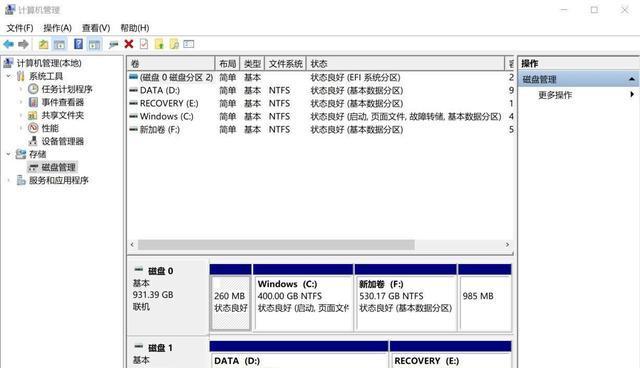Open the 查看(V) menu
The width and height of the screenshot is (640, 368).
click(x=96, y=28)
